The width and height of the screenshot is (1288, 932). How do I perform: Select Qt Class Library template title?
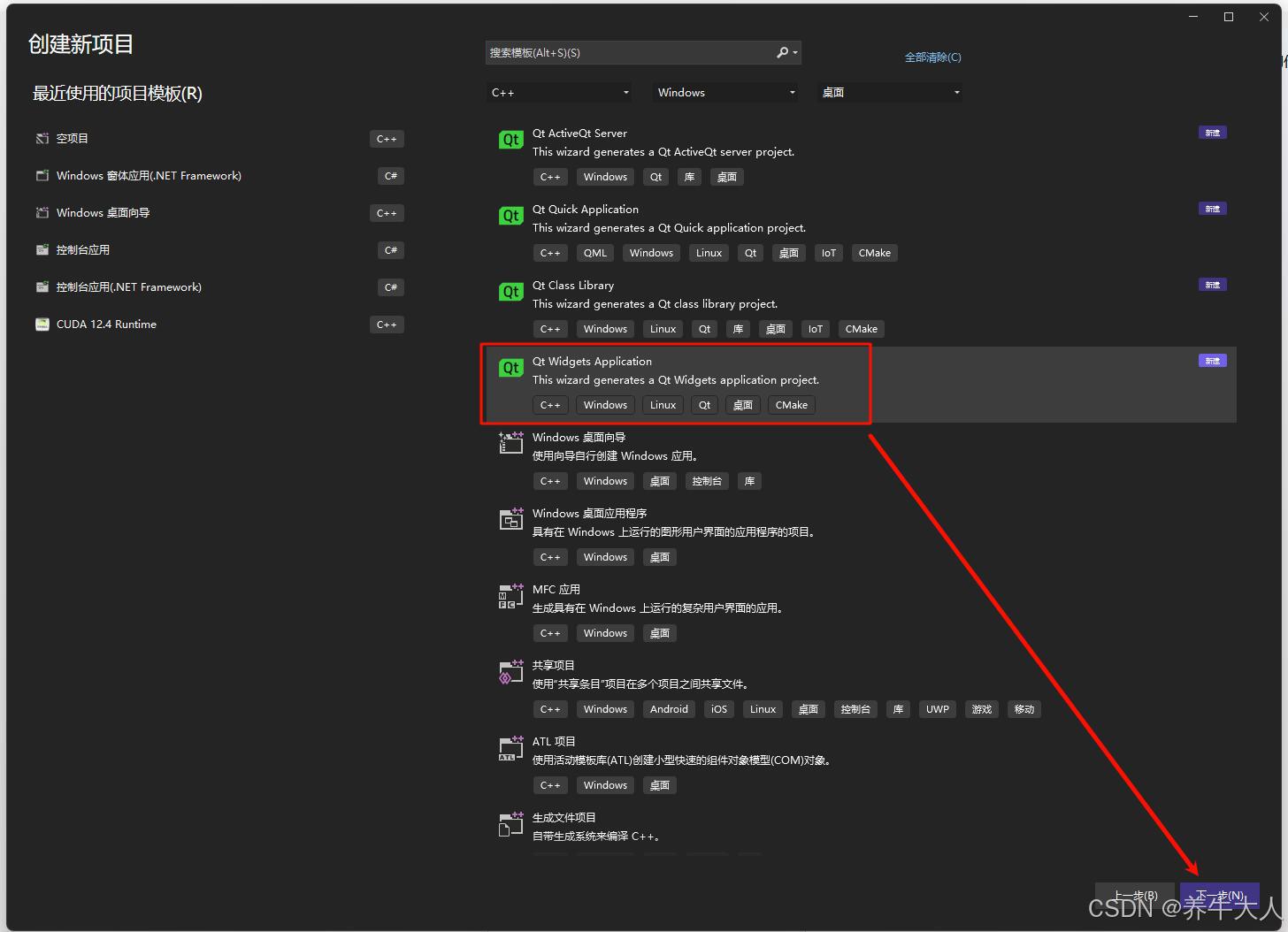pyautogui.click(x=573, y=286)
